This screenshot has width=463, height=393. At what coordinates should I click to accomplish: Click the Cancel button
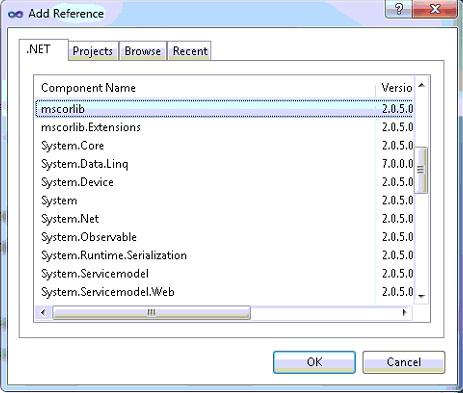404,362
